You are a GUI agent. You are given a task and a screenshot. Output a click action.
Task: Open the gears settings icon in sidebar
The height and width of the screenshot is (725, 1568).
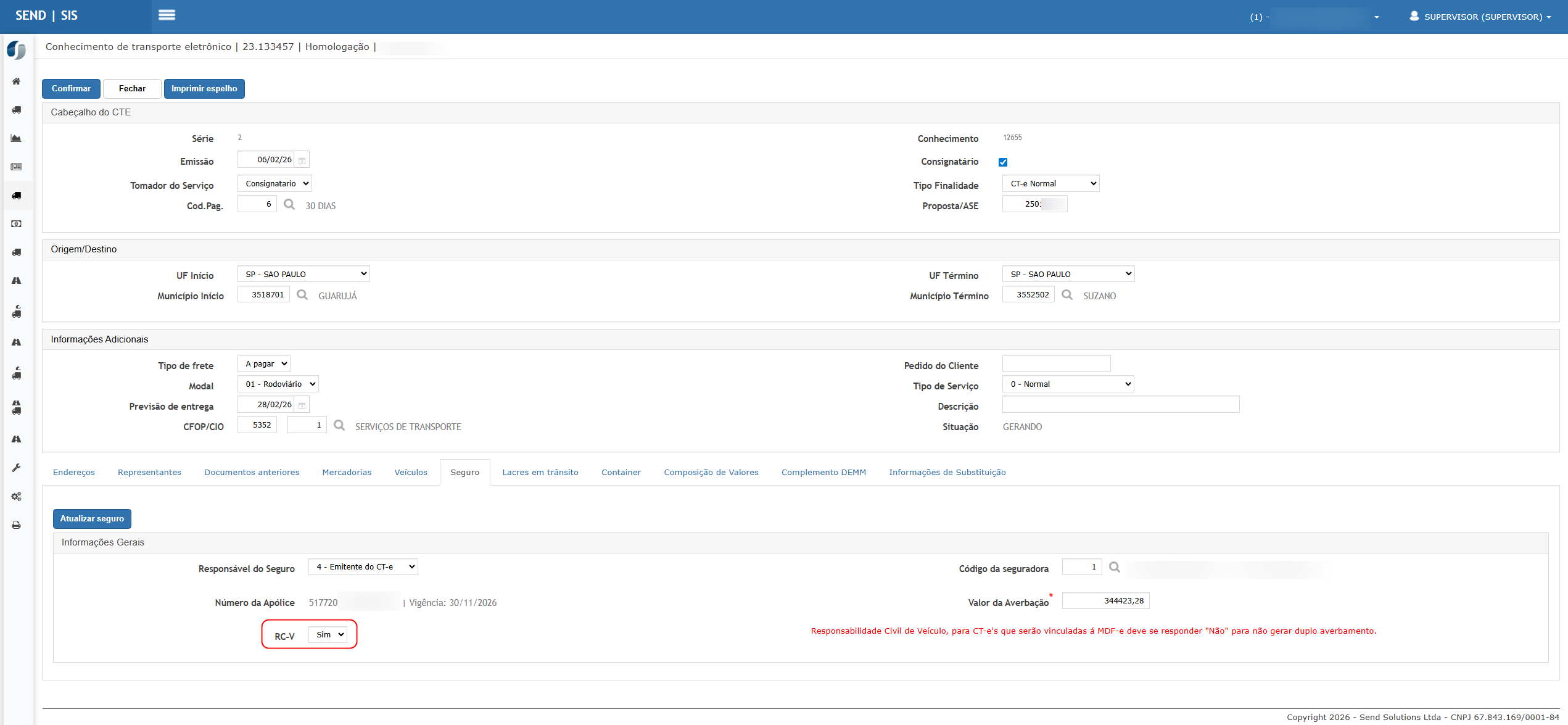point(17,497)
